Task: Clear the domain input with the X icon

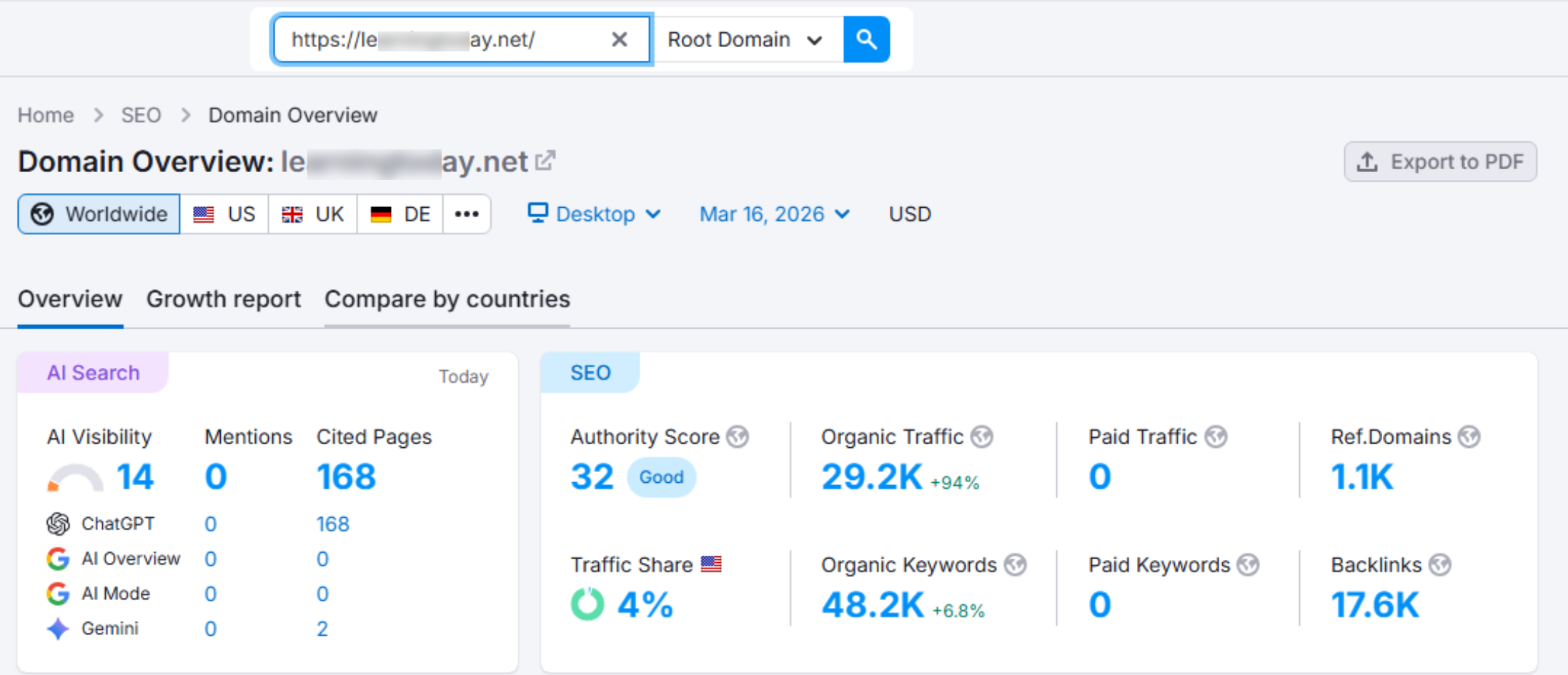Action: pos(619,39)
